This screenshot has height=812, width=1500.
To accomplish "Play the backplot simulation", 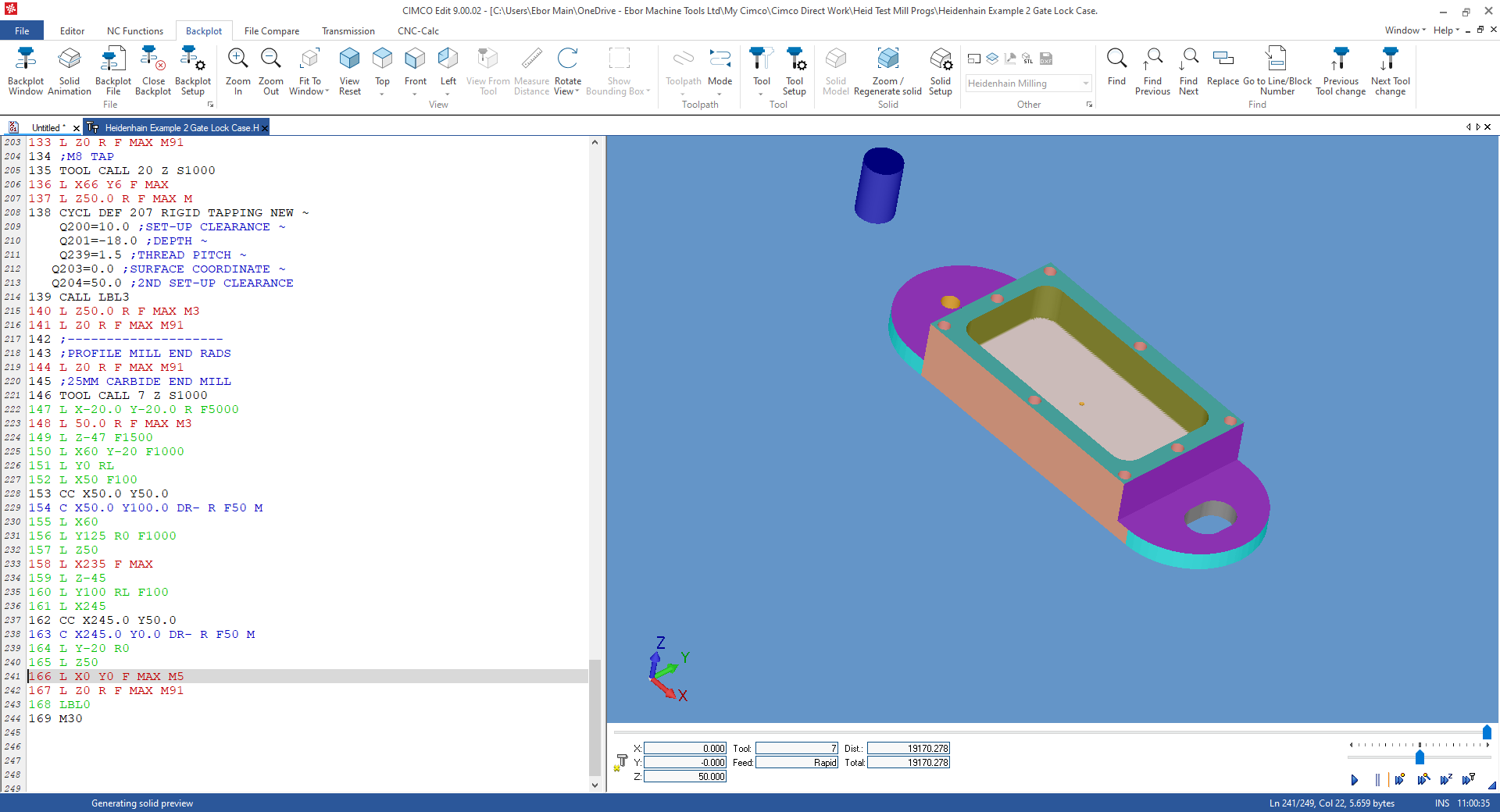I will pos(1355,780).
